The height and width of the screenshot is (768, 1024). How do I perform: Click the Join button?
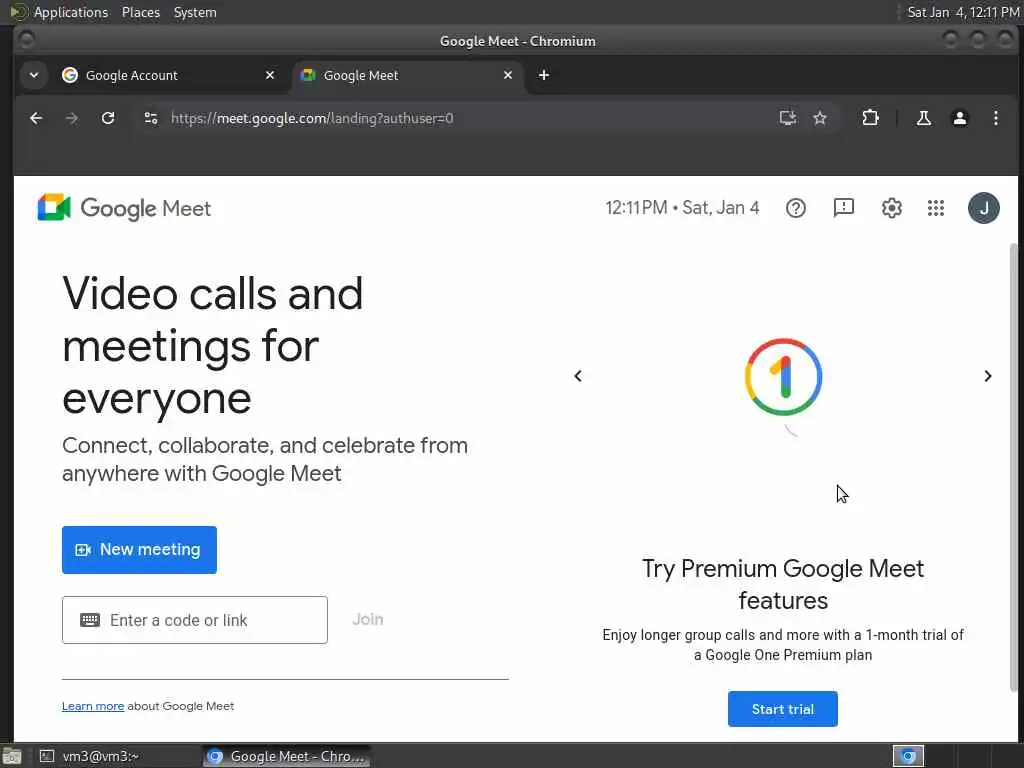[x=368, y=619]
